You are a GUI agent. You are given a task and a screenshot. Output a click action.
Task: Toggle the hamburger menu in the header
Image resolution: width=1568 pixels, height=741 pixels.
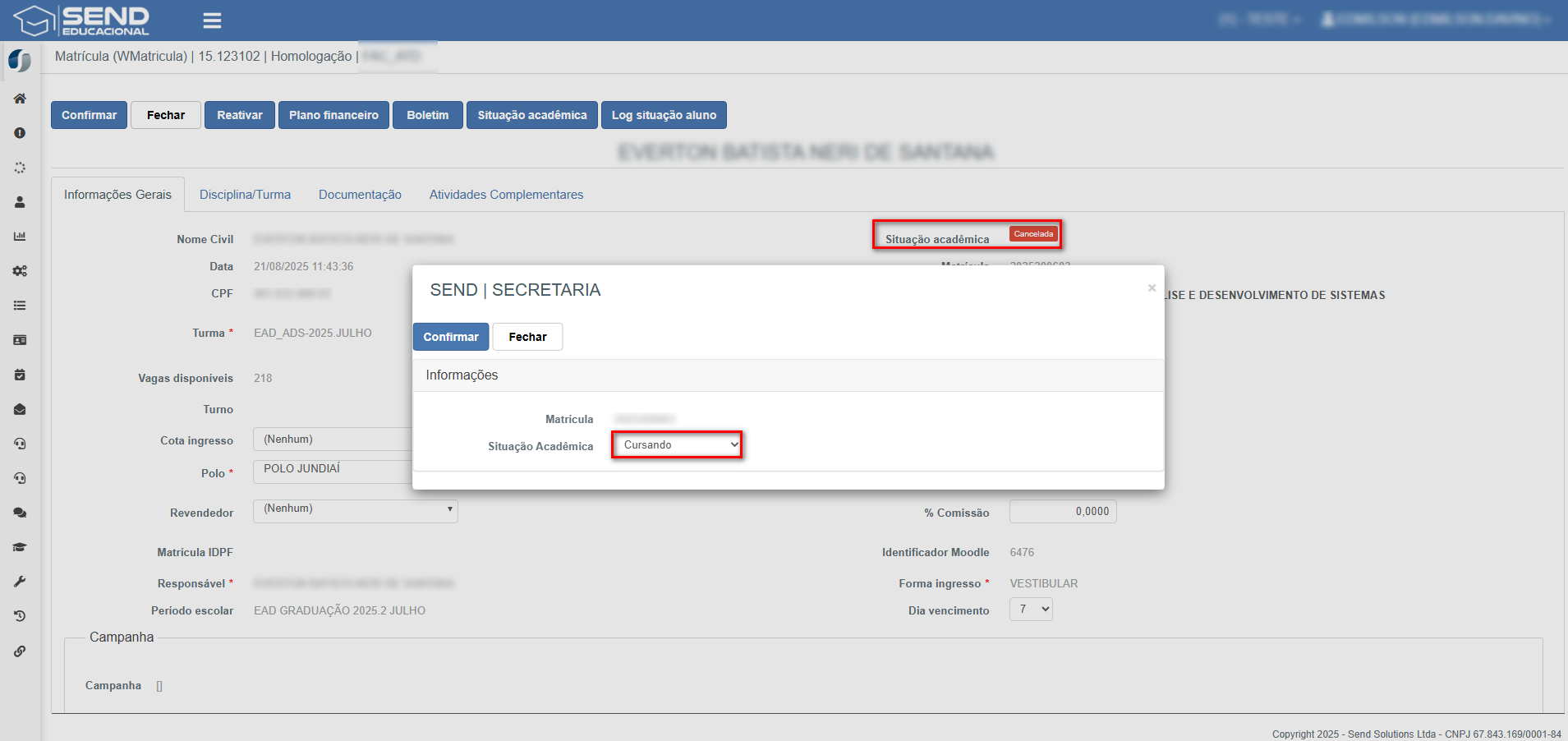(x=212, y=21)
